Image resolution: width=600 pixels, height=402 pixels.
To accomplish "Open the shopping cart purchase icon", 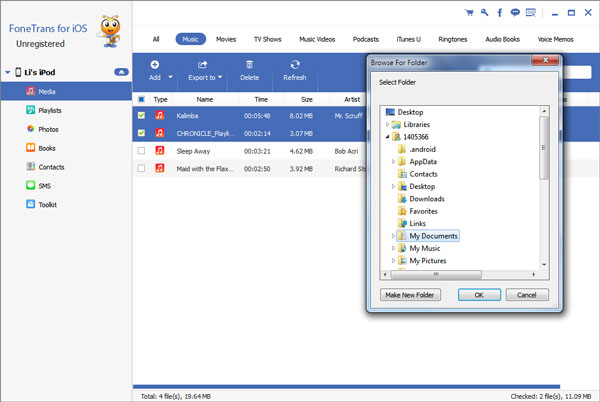I will coord(469,13).
